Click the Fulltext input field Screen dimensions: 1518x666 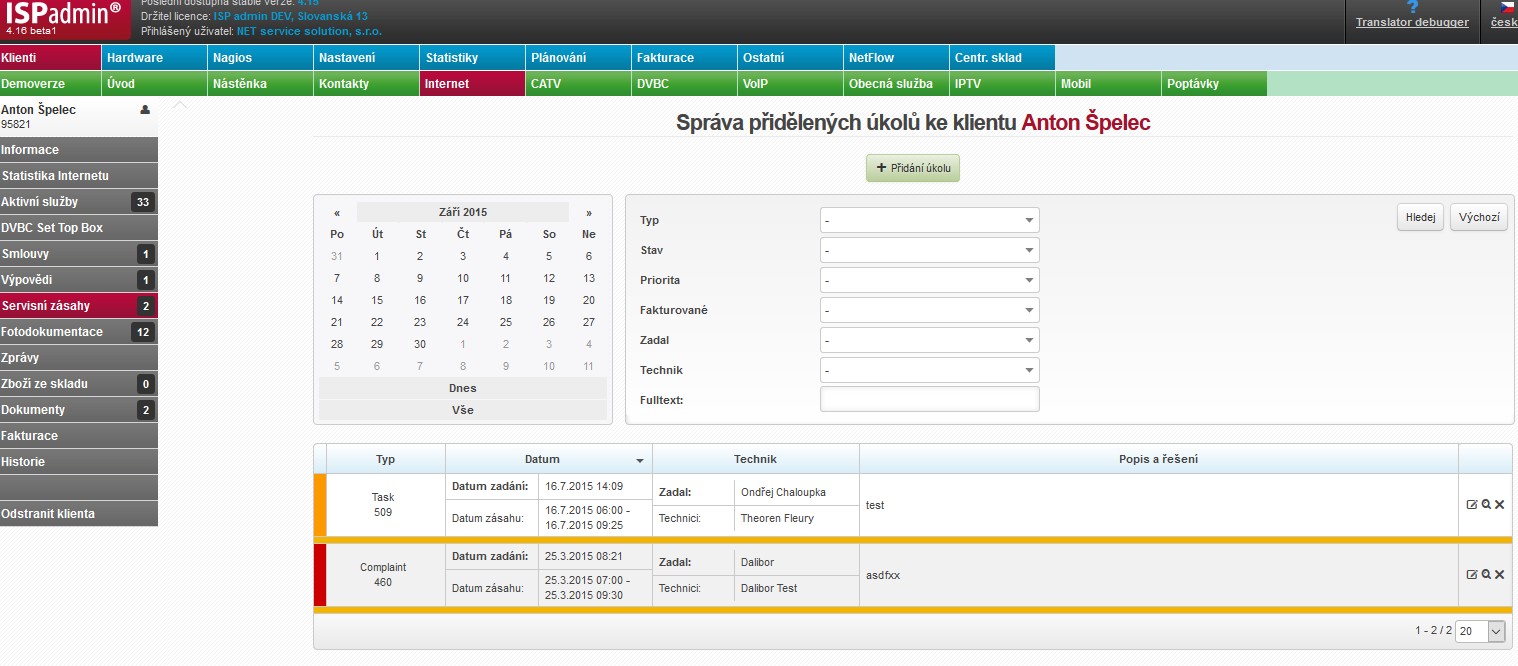click(x=930, y=400)
